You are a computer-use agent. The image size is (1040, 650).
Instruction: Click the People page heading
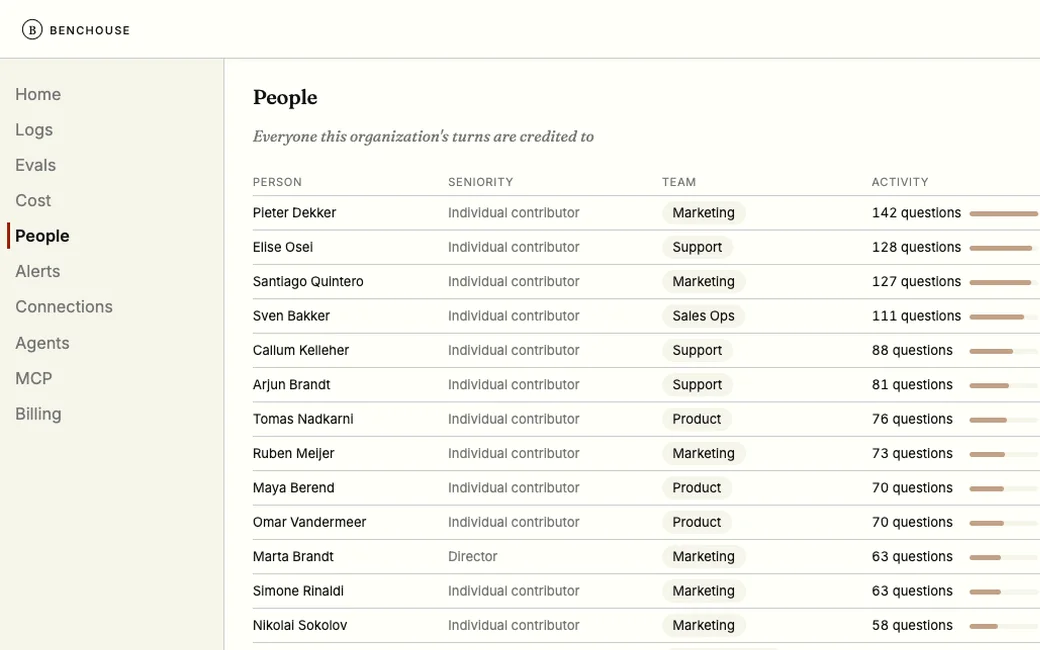(x=285, y=98)
